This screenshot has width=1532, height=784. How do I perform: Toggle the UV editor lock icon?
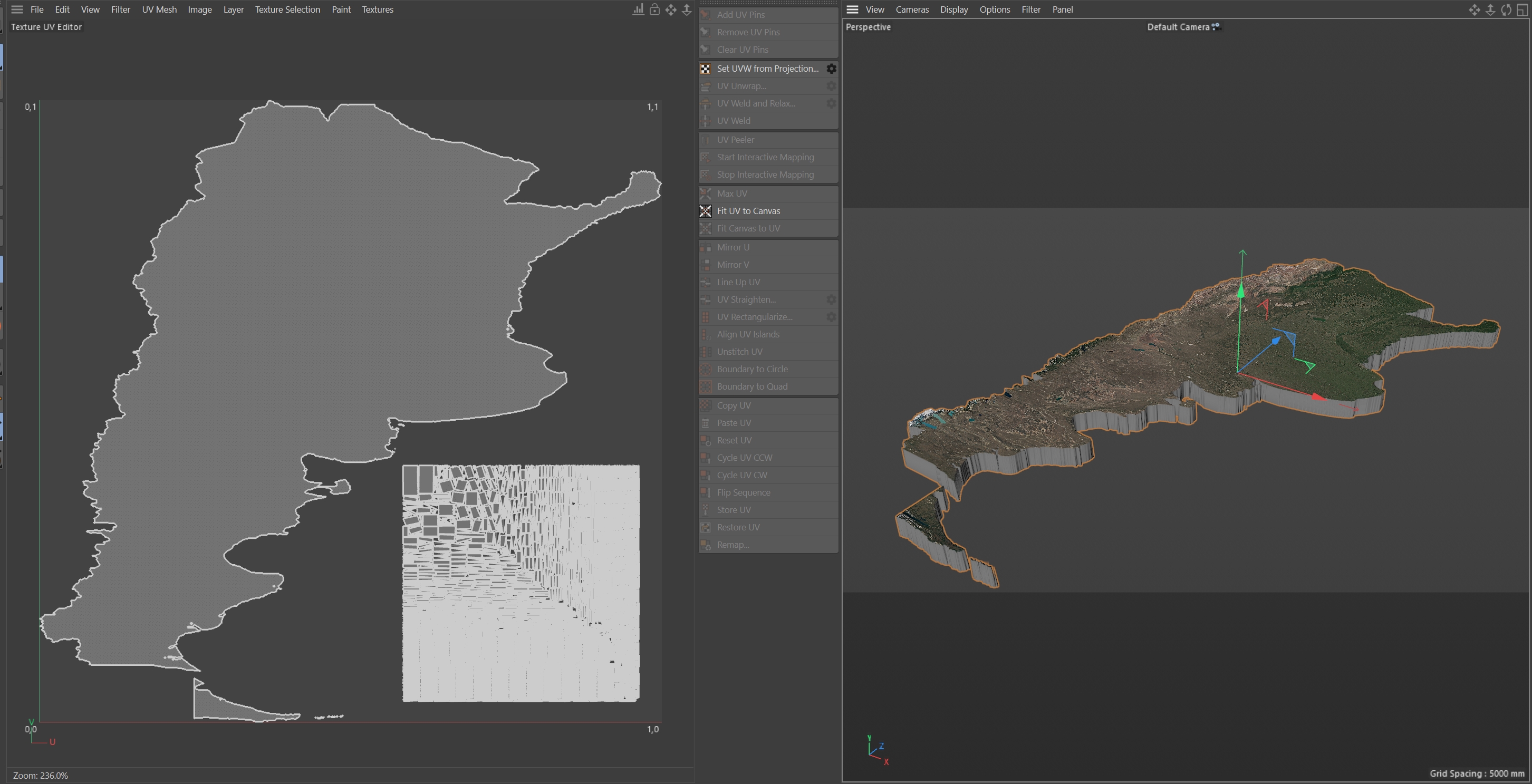(654, 9)
